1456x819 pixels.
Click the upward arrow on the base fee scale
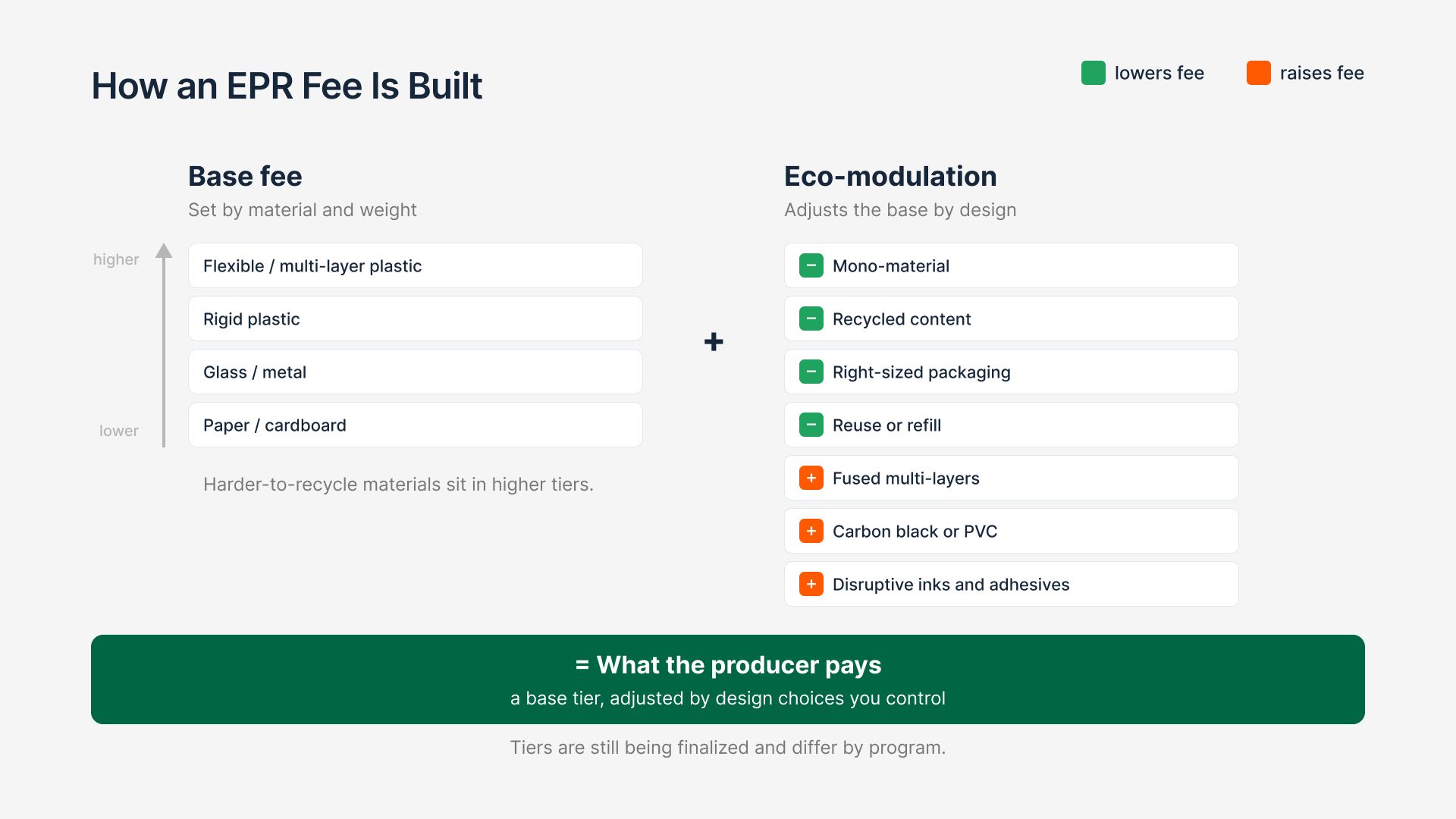point(164,345)
